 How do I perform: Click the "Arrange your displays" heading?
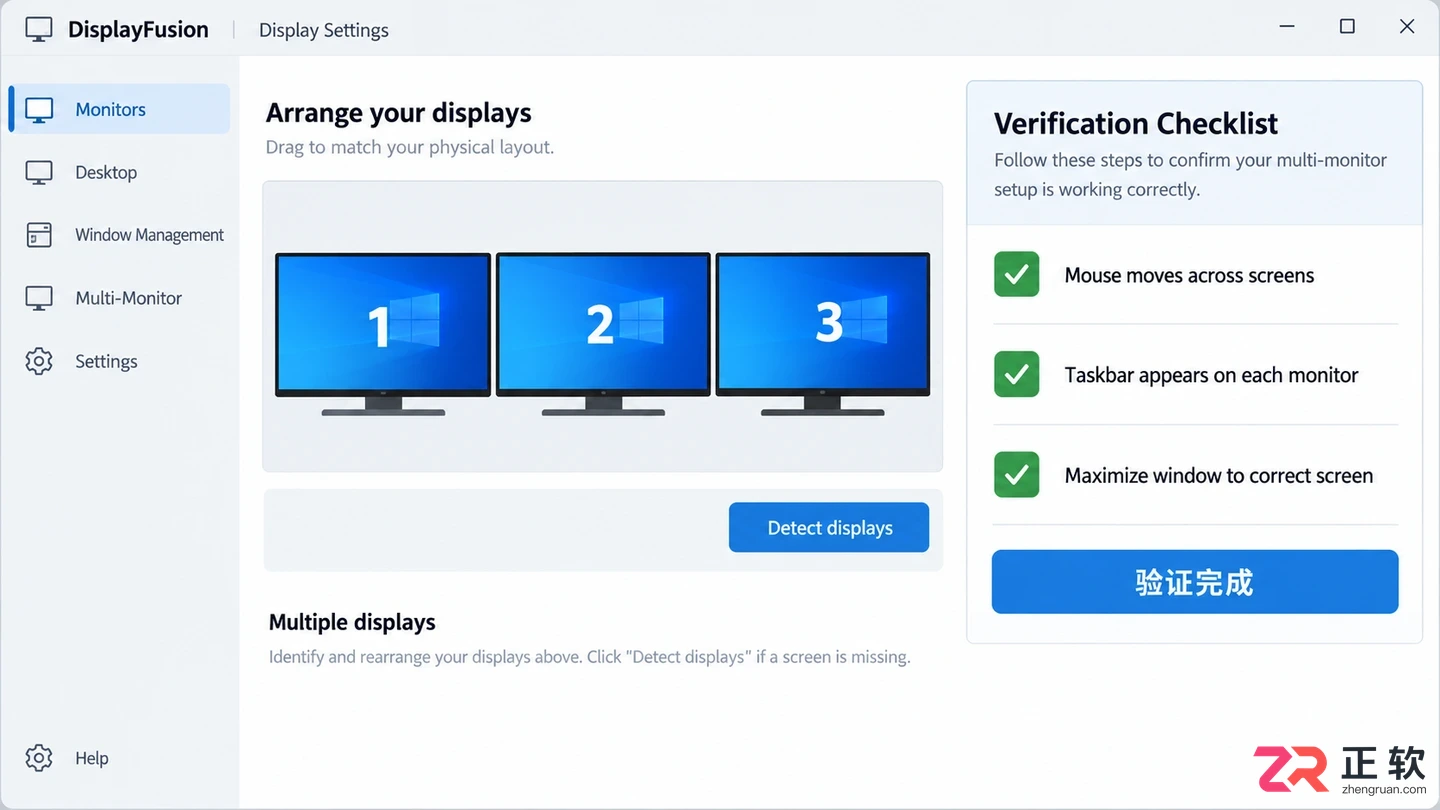point(399,113)
